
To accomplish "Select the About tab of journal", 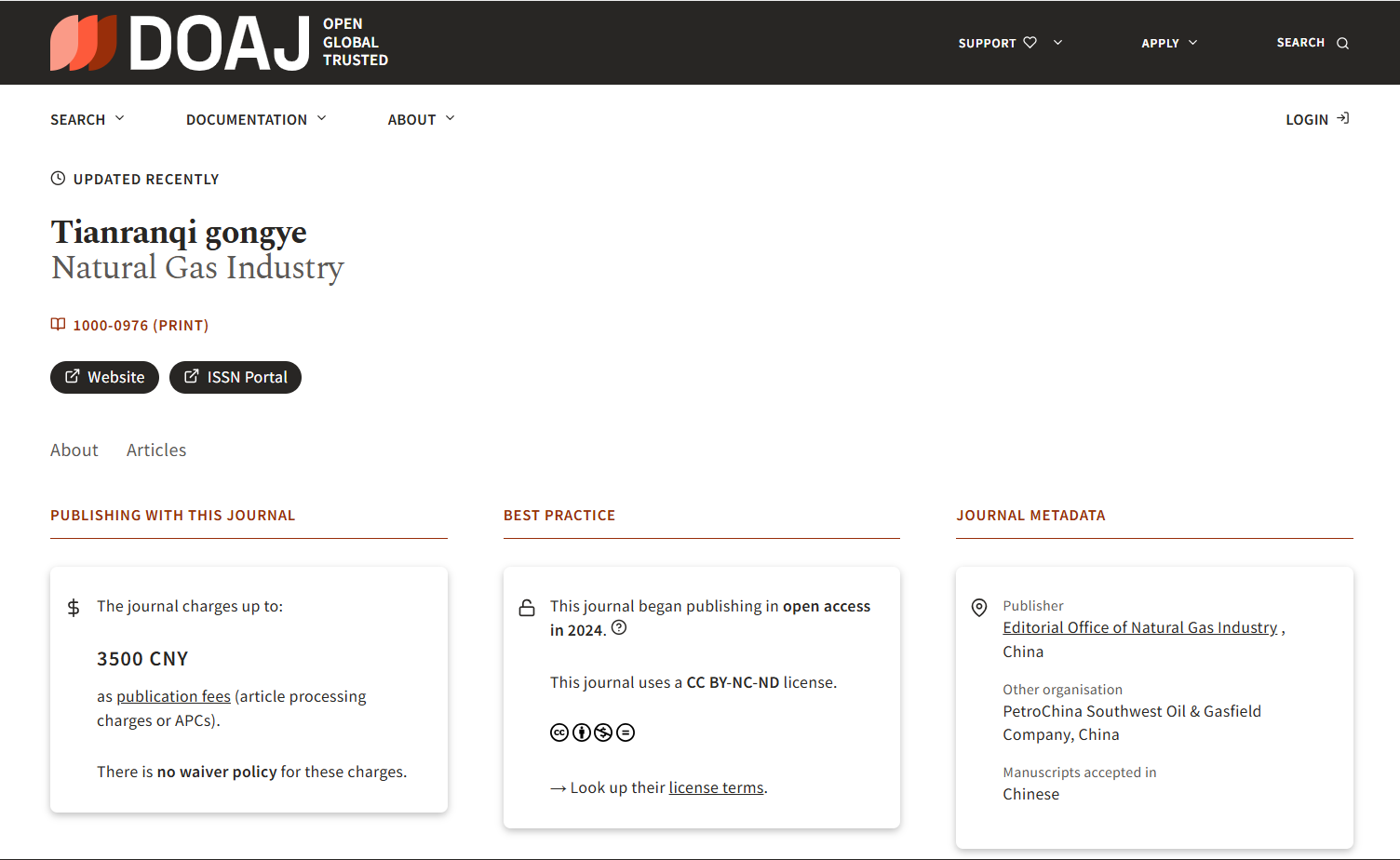I will tap(74, 450).
